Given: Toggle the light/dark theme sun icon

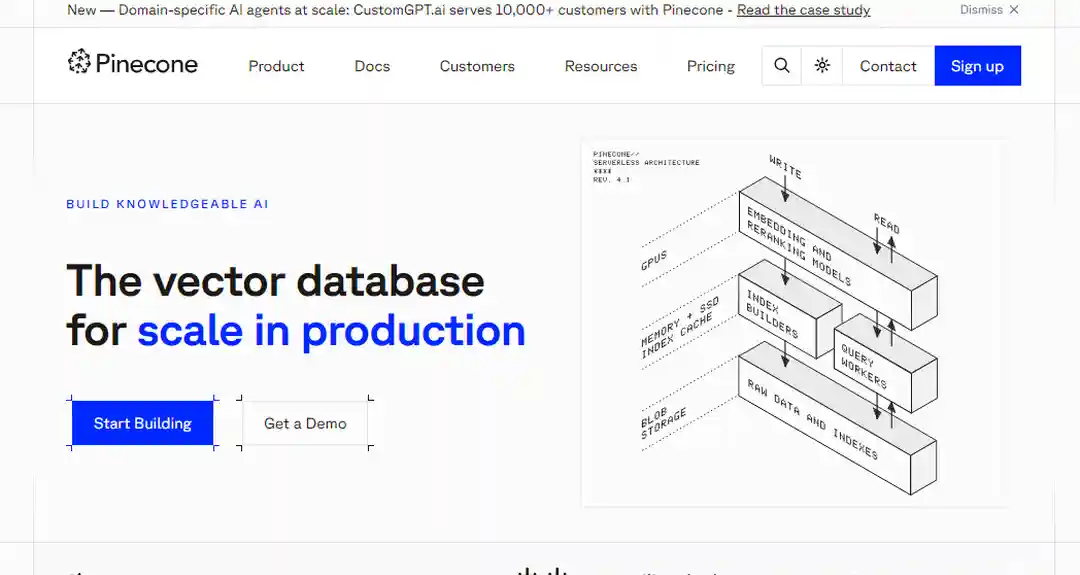Looking at the screenshot, I should pyautogui.click(x=822, y=65).
